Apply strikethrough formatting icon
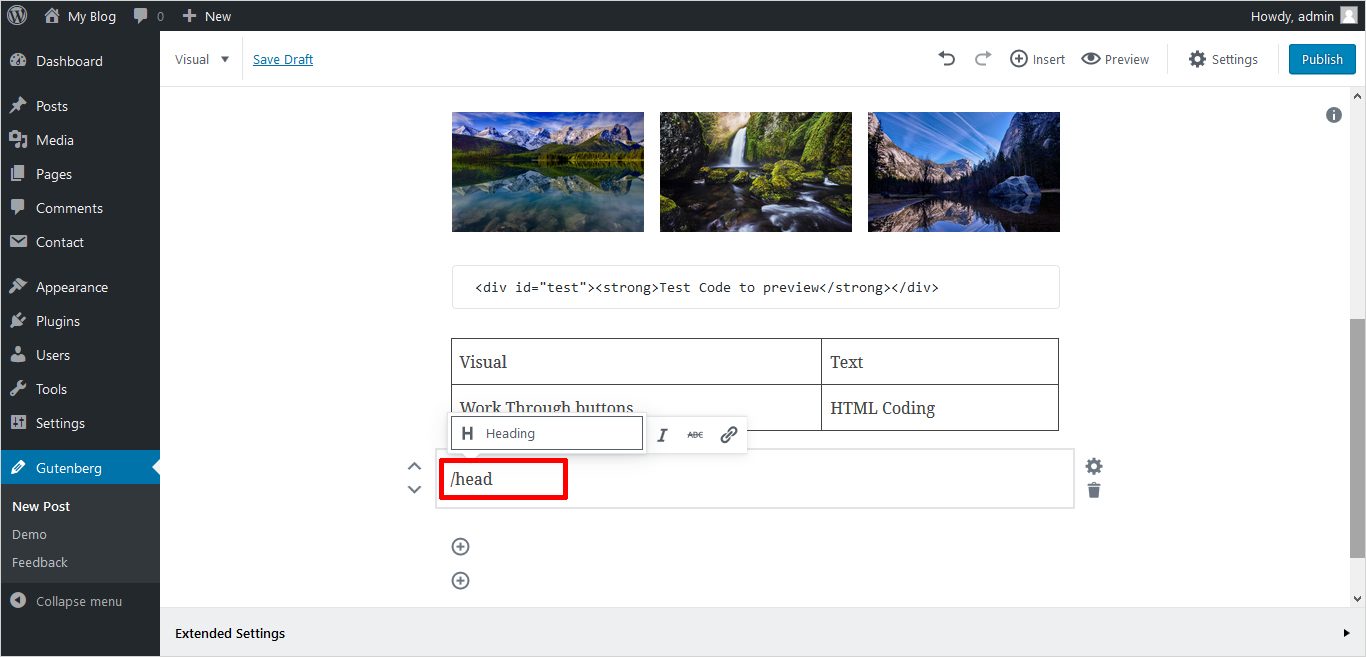Viewport: 1366px width, 657px height. pos(695,434)
